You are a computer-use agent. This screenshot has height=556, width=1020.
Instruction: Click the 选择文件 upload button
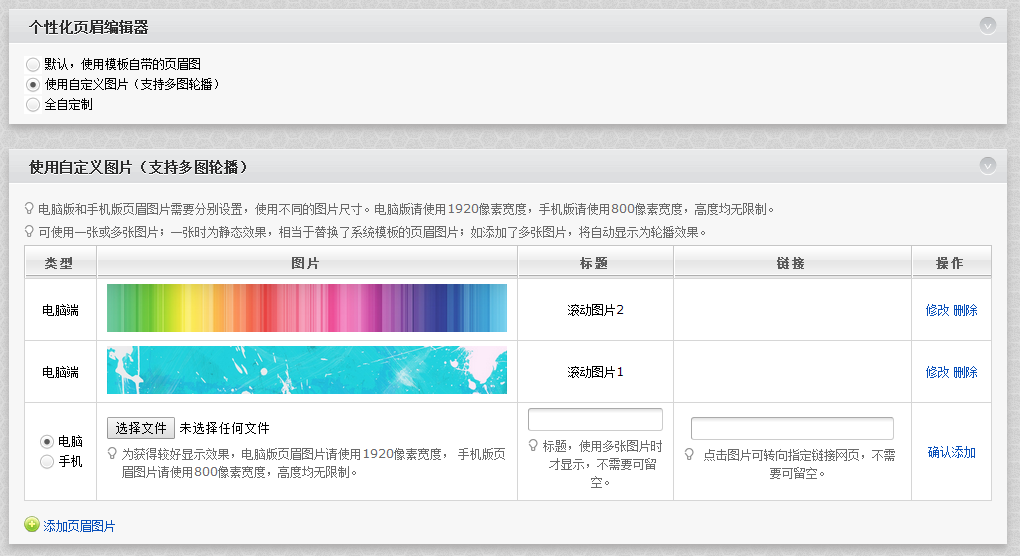[141, 428]
